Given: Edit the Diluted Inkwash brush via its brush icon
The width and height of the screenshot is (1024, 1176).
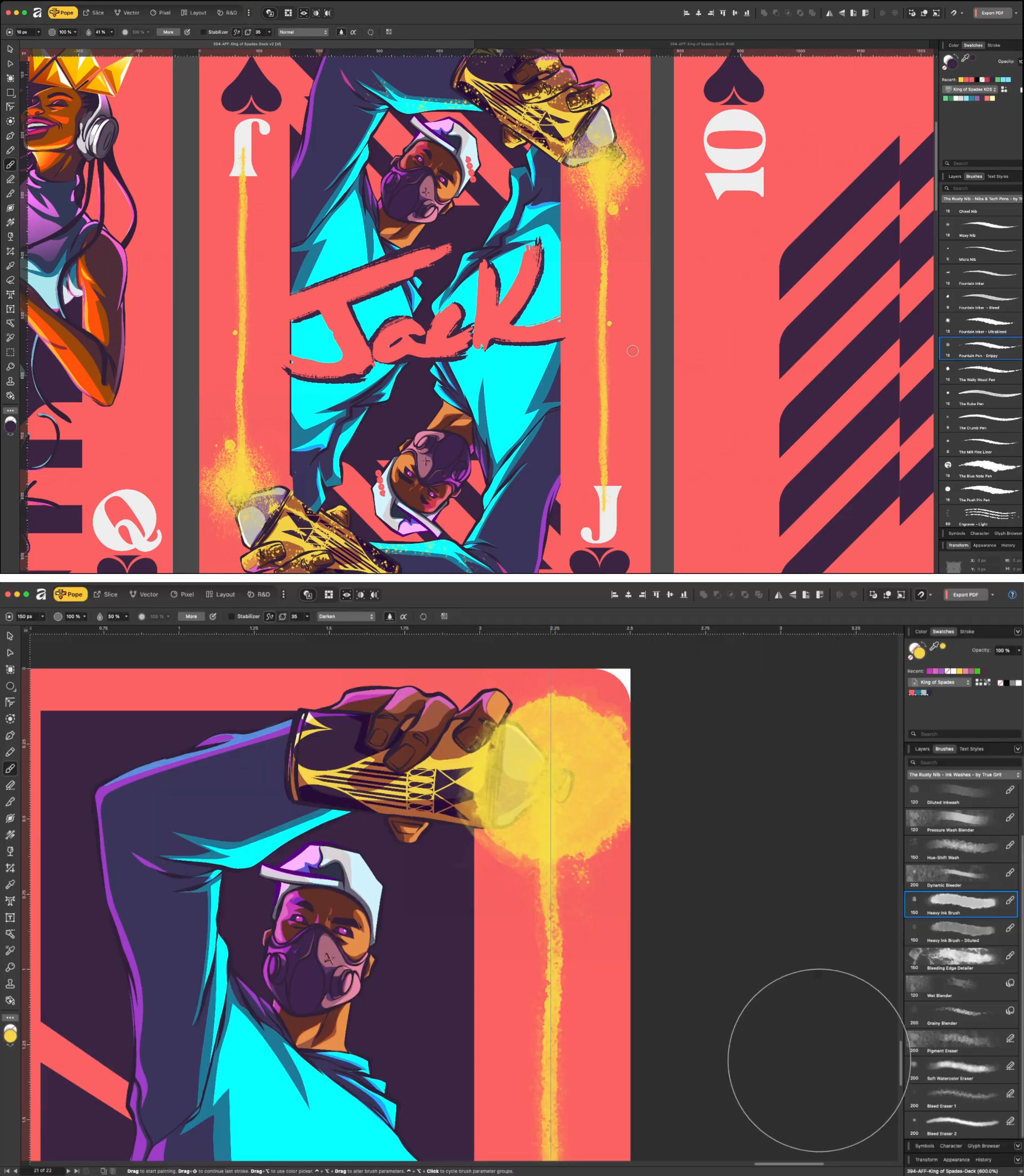Looking at the screenshot, I should pyautogui.click(x=1010, y=790).
